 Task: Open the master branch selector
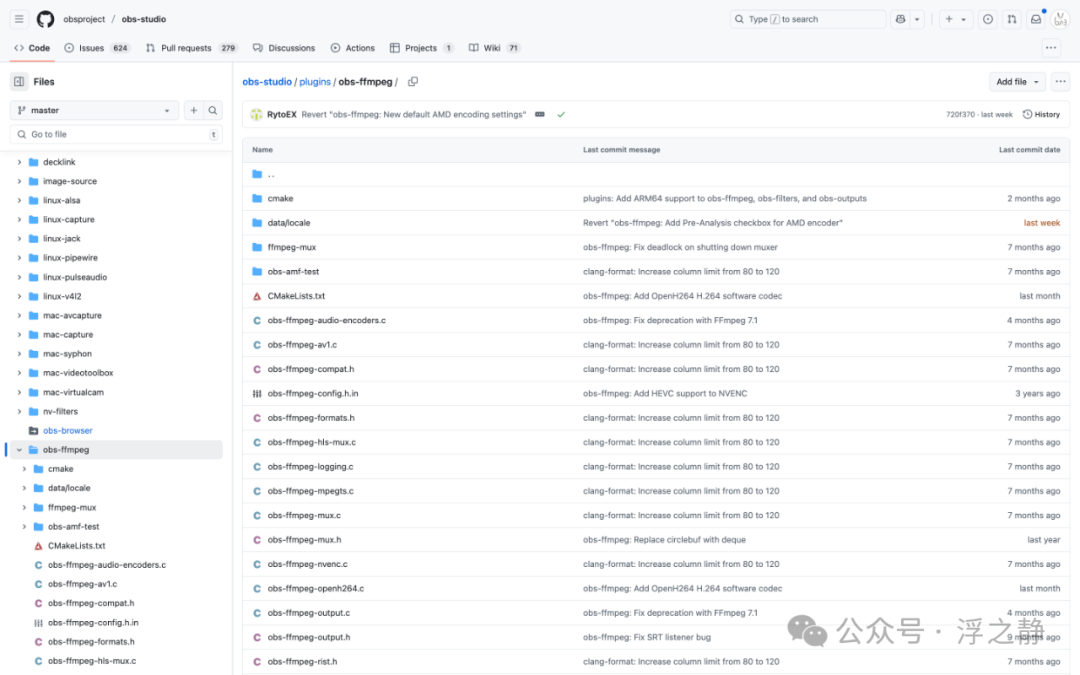click(94, 110)
